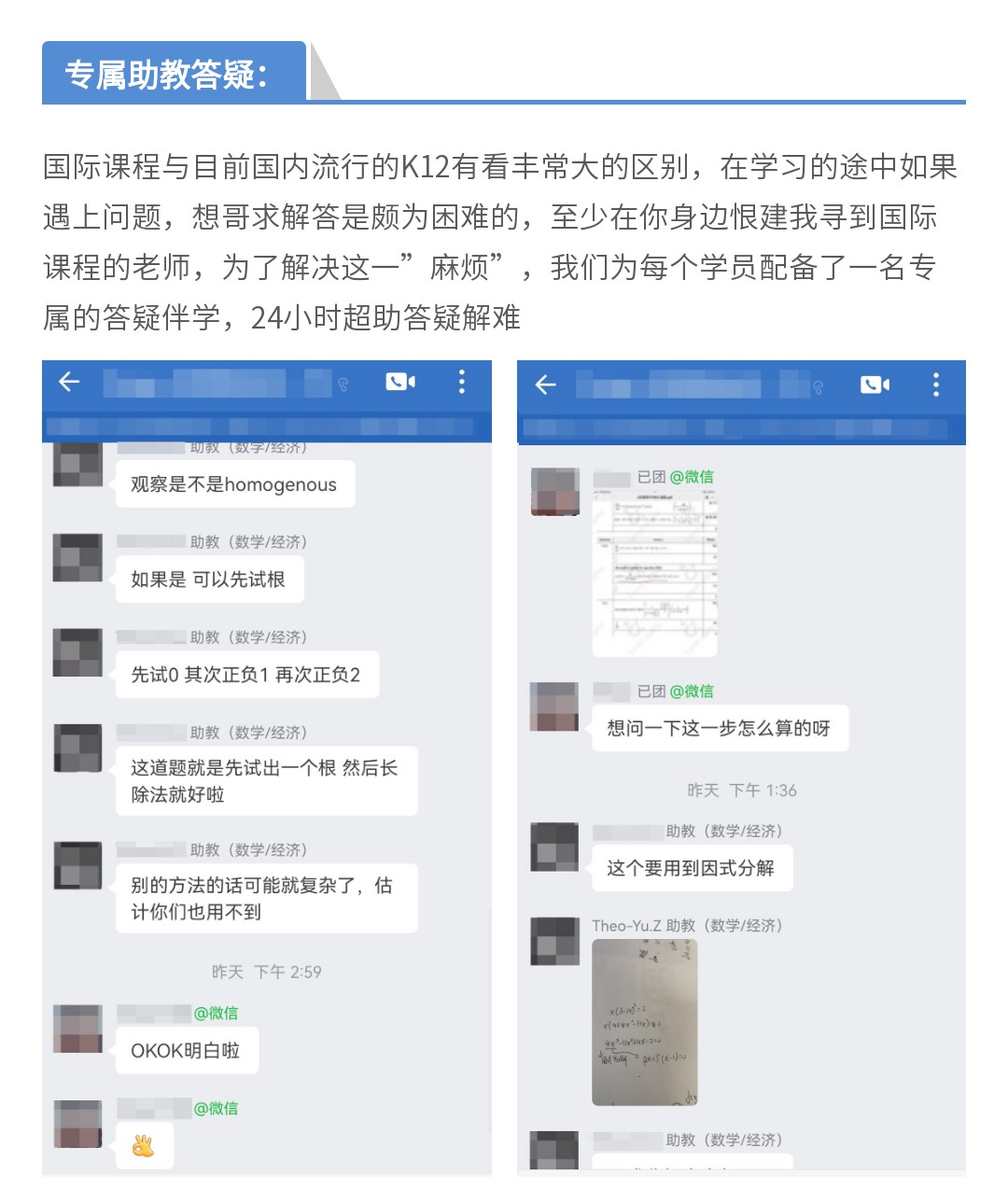The height and width of the screenshot is (1203, 1008).
Task: Open three-dot menu in right chat
Action: pos(936,385)
